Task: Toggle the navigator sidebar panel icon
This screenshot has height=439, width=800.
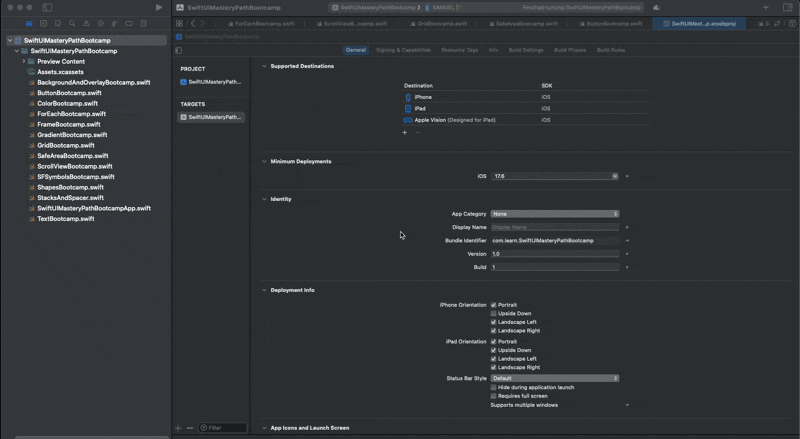Action: pos(47,7)
